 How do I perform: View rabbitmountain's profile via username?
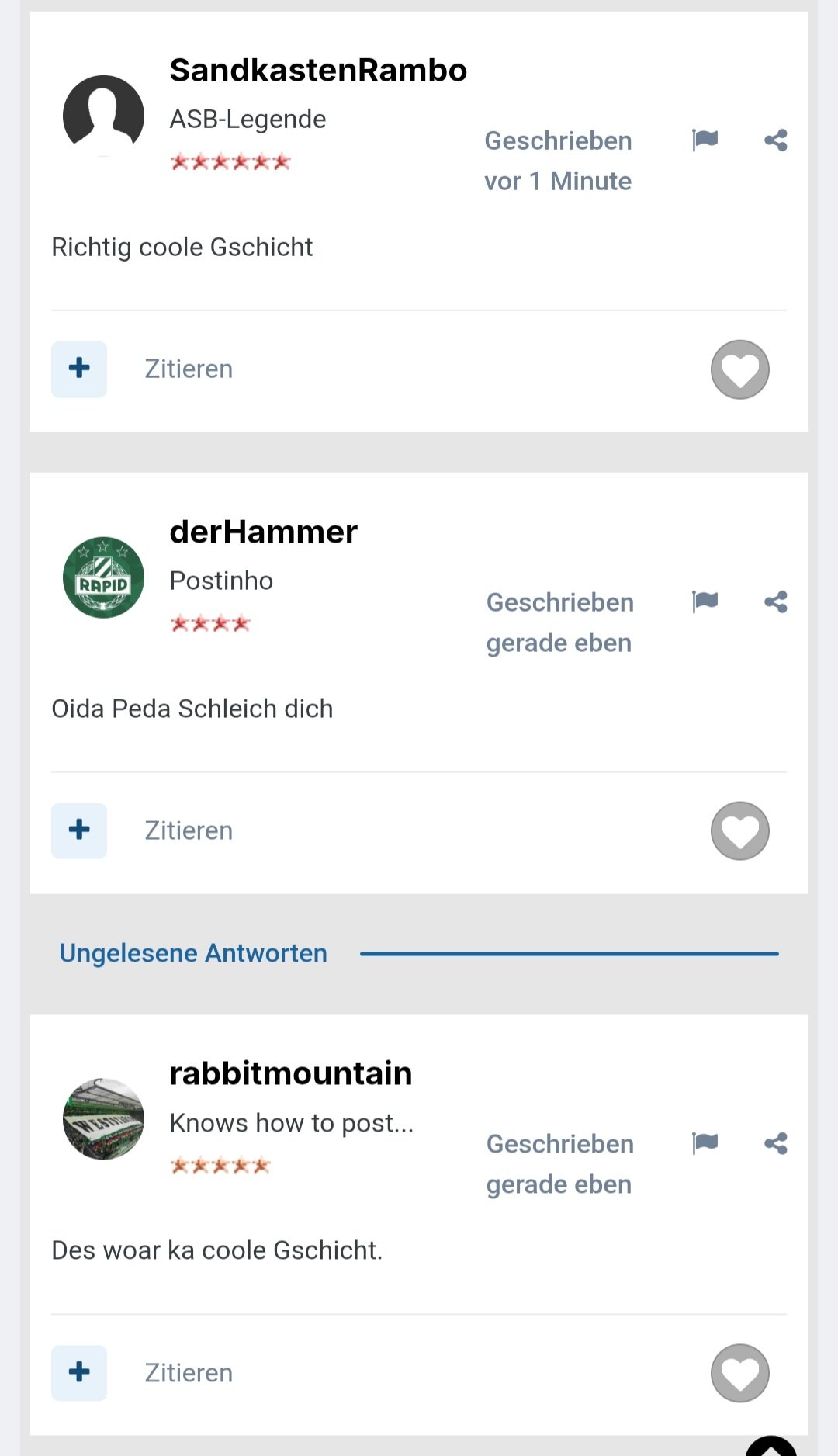coord(290,1073)
